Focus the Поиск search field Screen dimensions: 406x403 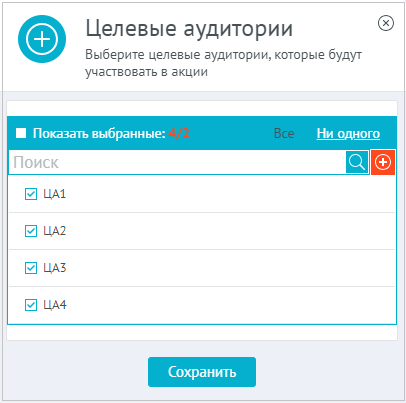pyautogui.click(x=177, y=162)
